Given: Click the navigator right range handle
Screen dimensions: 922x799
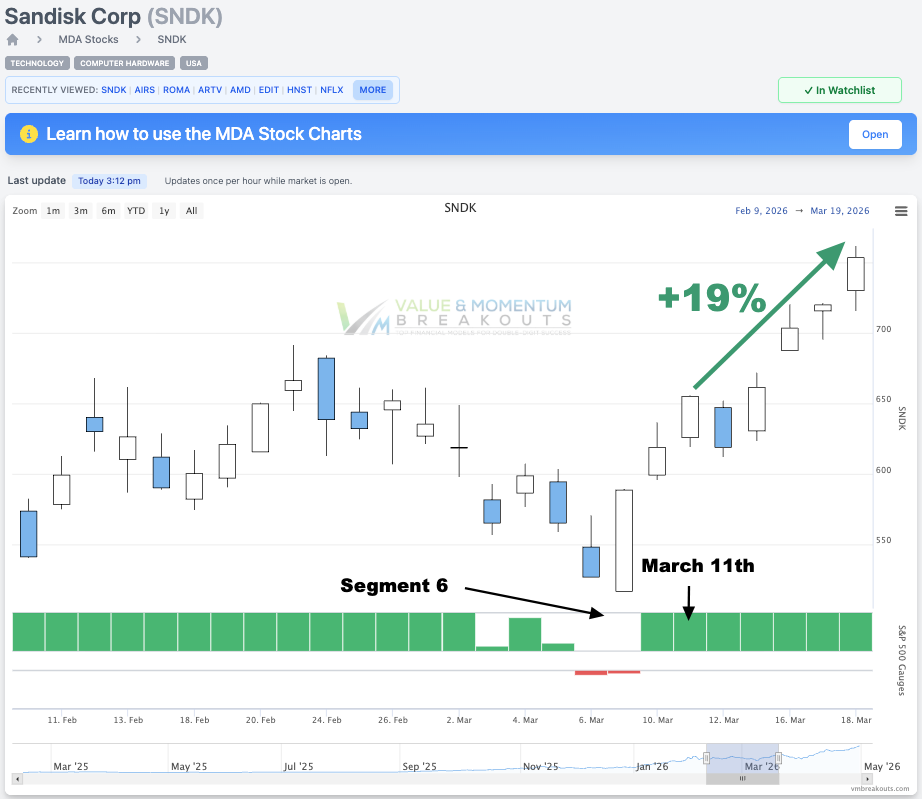Looking at the screenshot, I should point(779,758).
